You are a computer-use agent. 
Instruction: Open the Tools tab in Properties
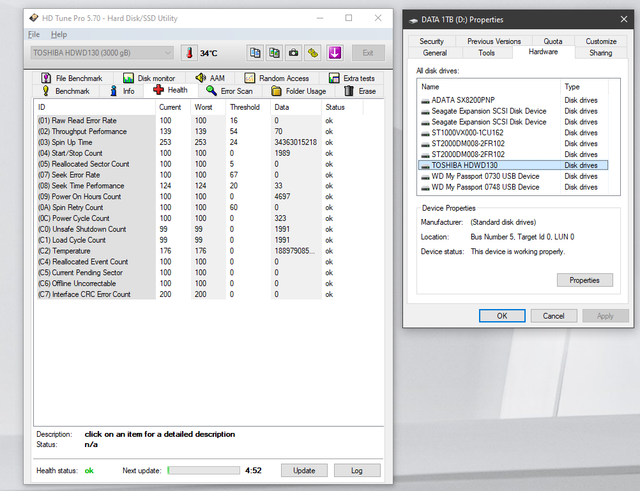(487, 53)
